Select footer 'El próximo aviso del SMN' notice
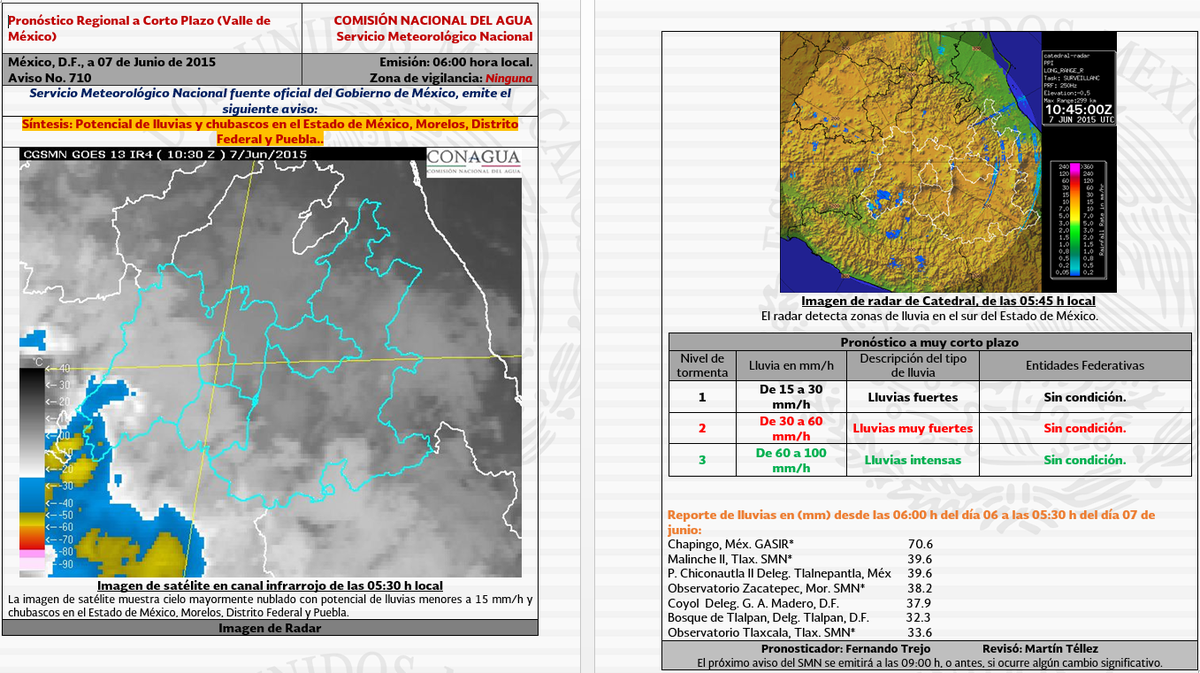 click(929, 663)
